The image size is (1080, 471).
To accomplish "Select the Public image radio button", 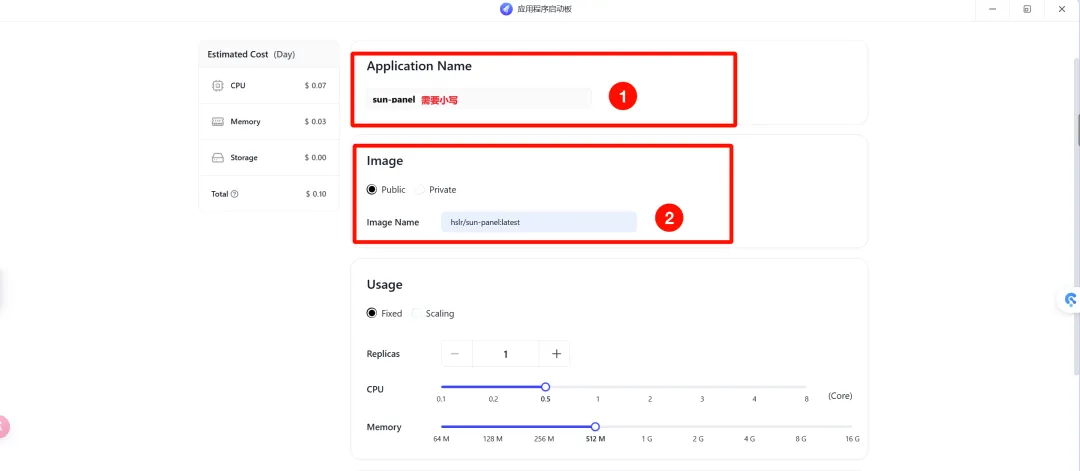I will tap(372, 189).
